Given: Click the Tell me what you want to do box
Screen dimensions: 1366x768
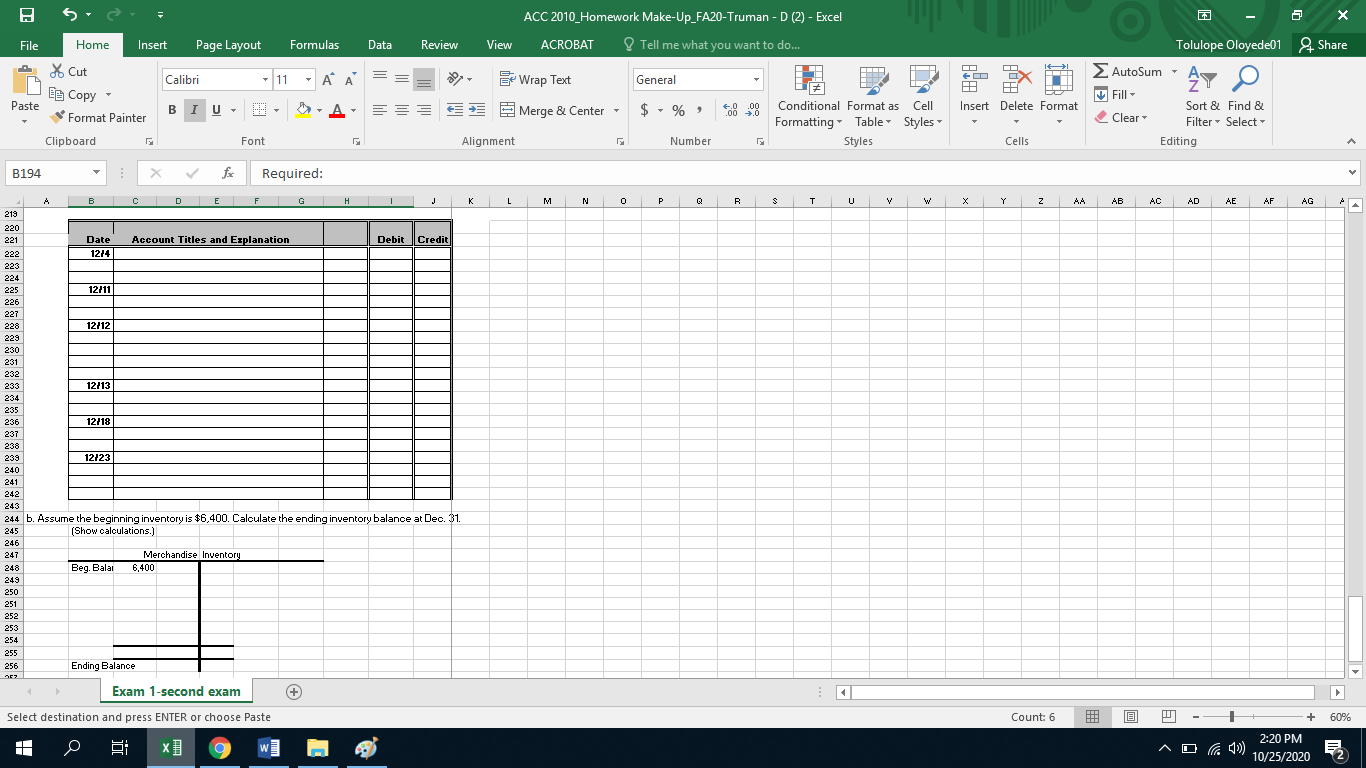Looking at the screenshot, I should point(710,44).
